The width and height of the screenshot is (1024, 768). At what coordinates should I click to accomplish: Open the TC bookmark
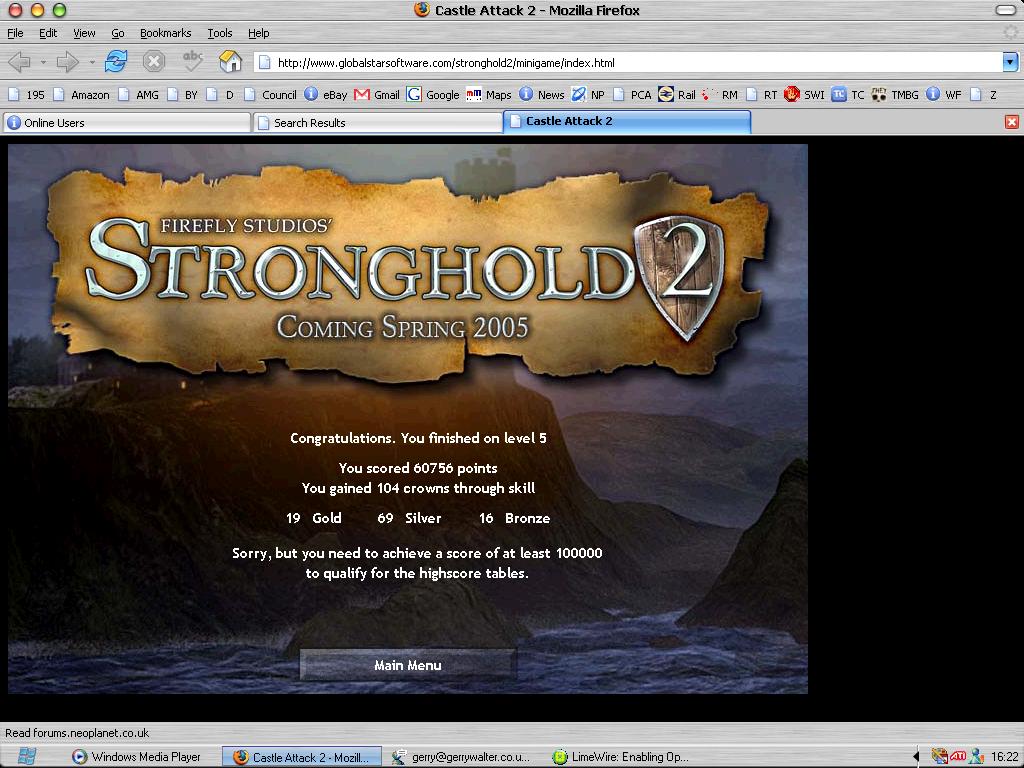[x=848, y=95]
